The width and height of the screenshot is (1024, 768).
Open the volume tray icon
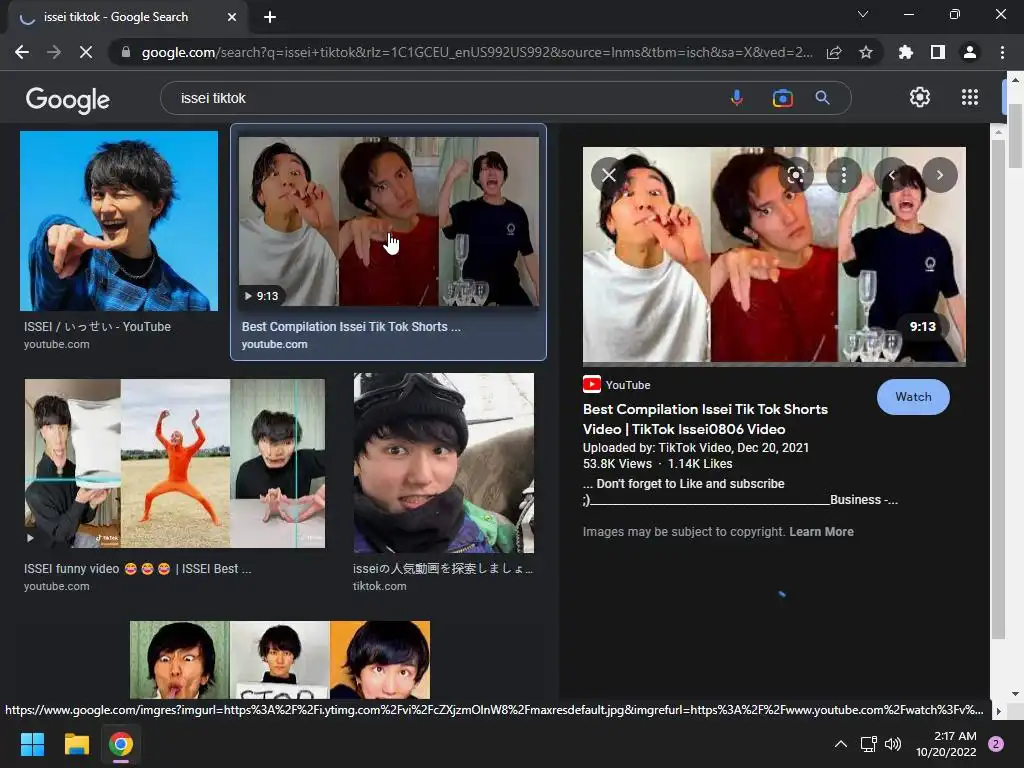pos(893,744)
